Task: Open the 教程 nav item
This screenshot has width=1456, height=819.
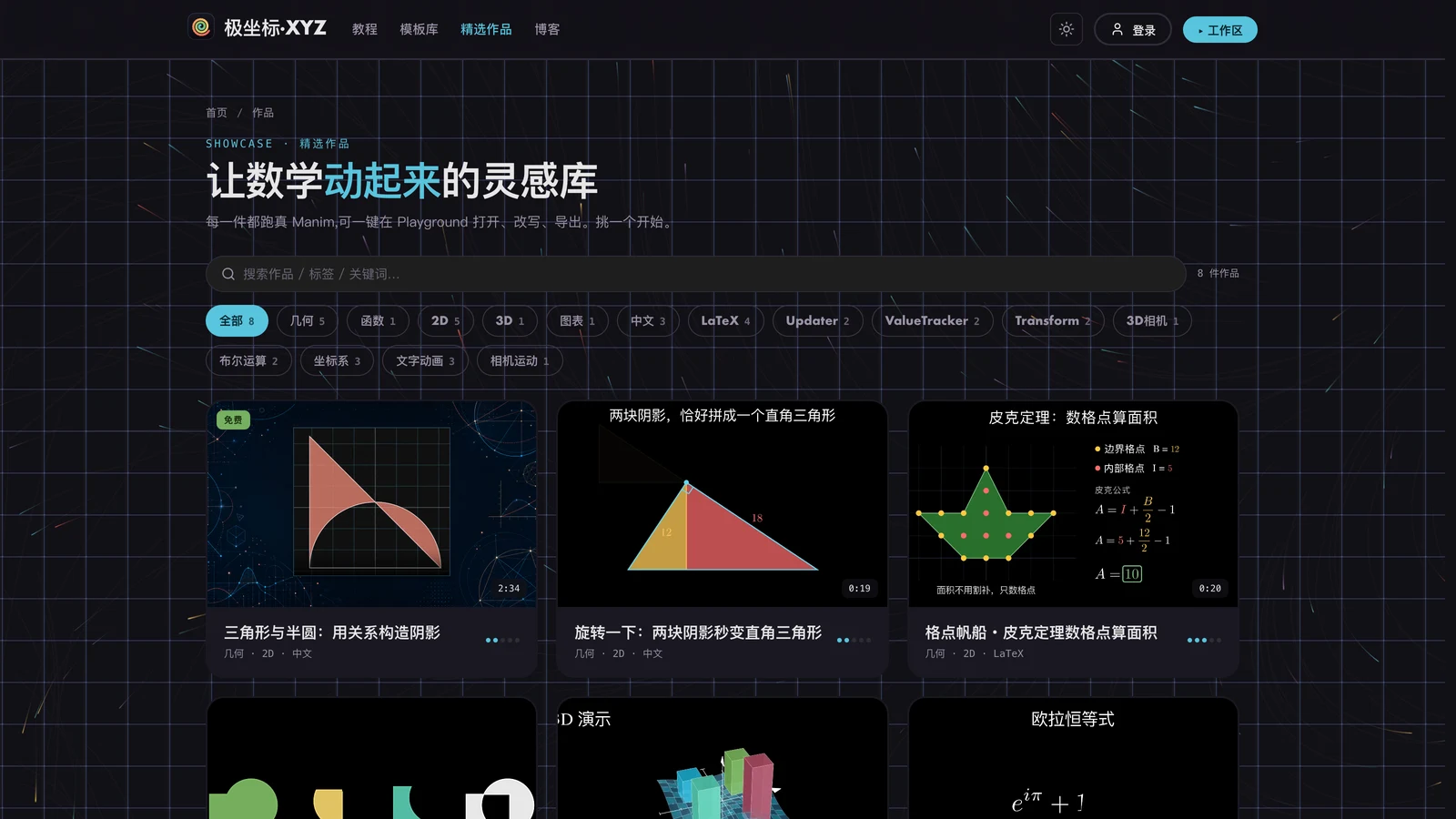Action: pyautogui.click(x=365, y=29)
